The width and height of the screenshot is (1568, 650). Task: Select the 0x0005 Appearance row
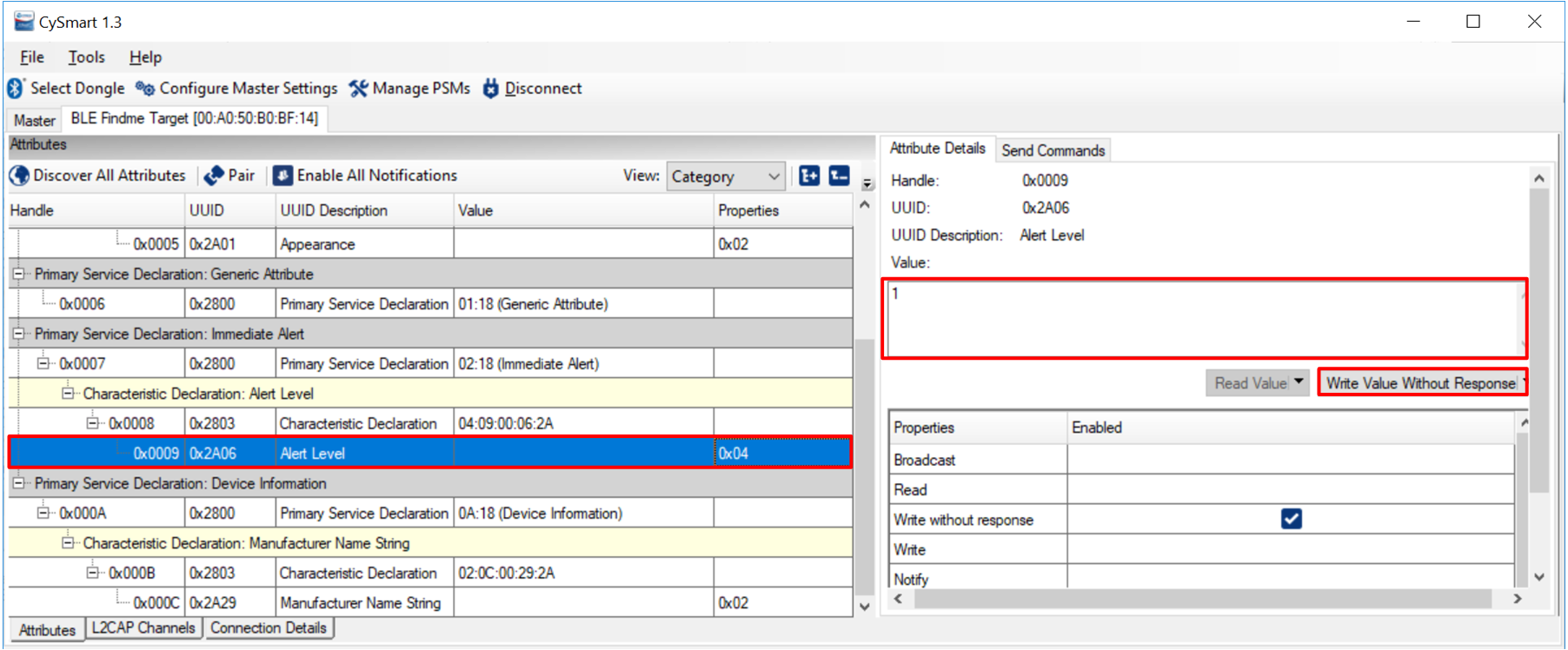tap(430, 244)
